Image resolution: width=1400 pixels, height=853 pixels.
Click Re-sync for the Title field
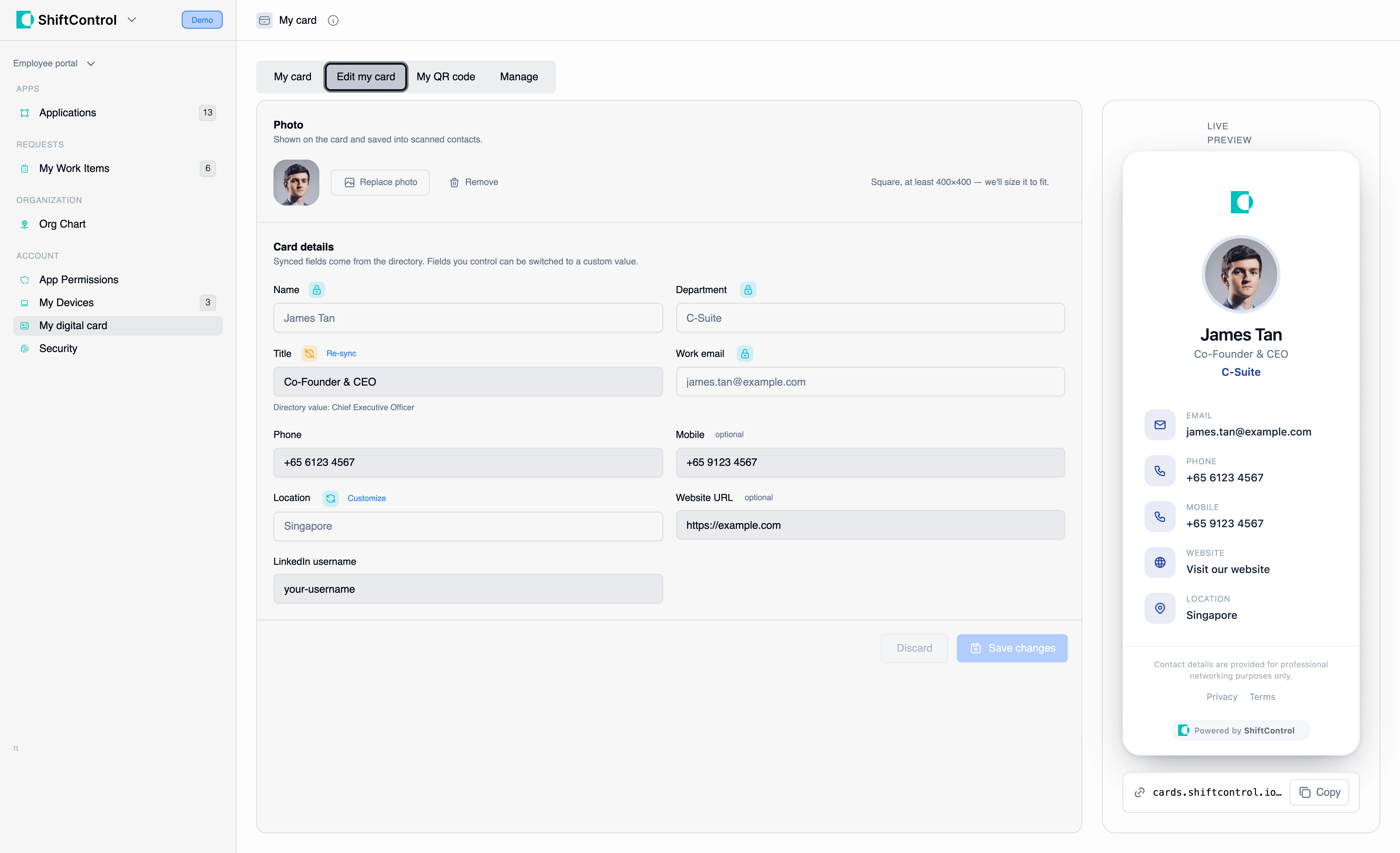coord(341,353)
